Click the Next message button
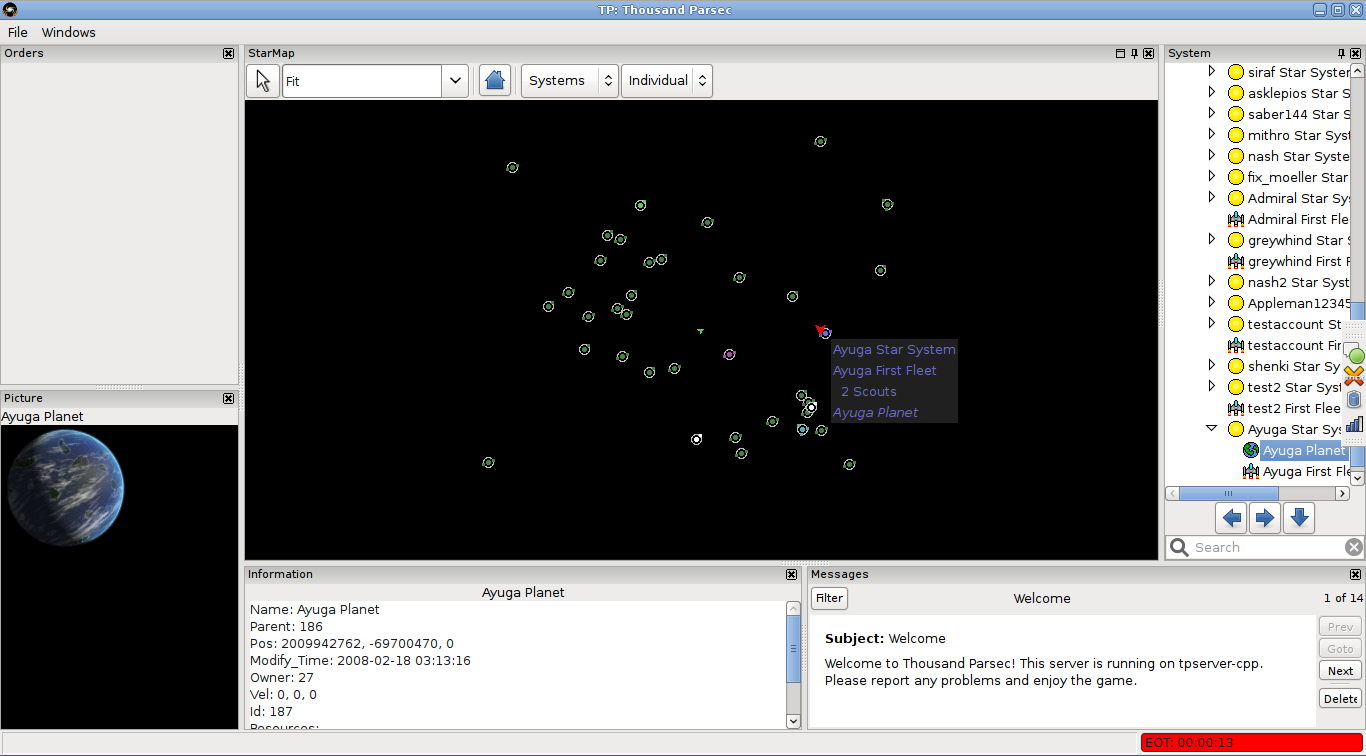This screenshot has width=1366, height=756. [1340, 671]
